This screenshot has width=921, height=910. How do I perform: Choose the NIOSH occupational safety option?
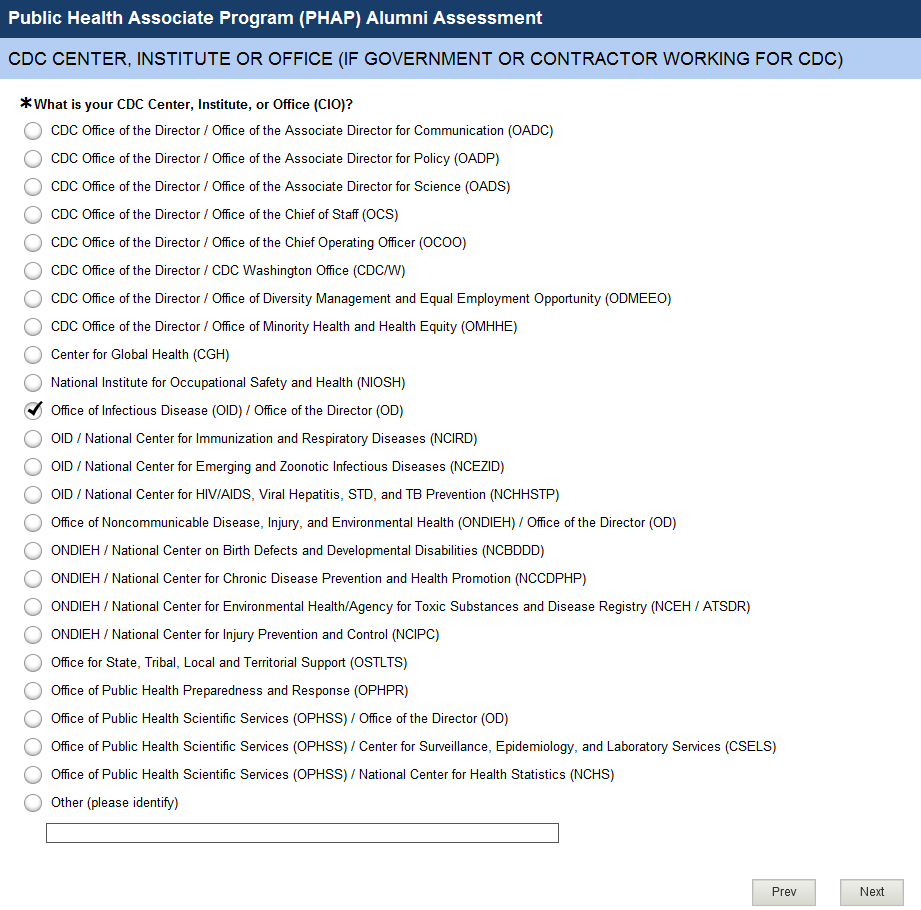[33, 383]
